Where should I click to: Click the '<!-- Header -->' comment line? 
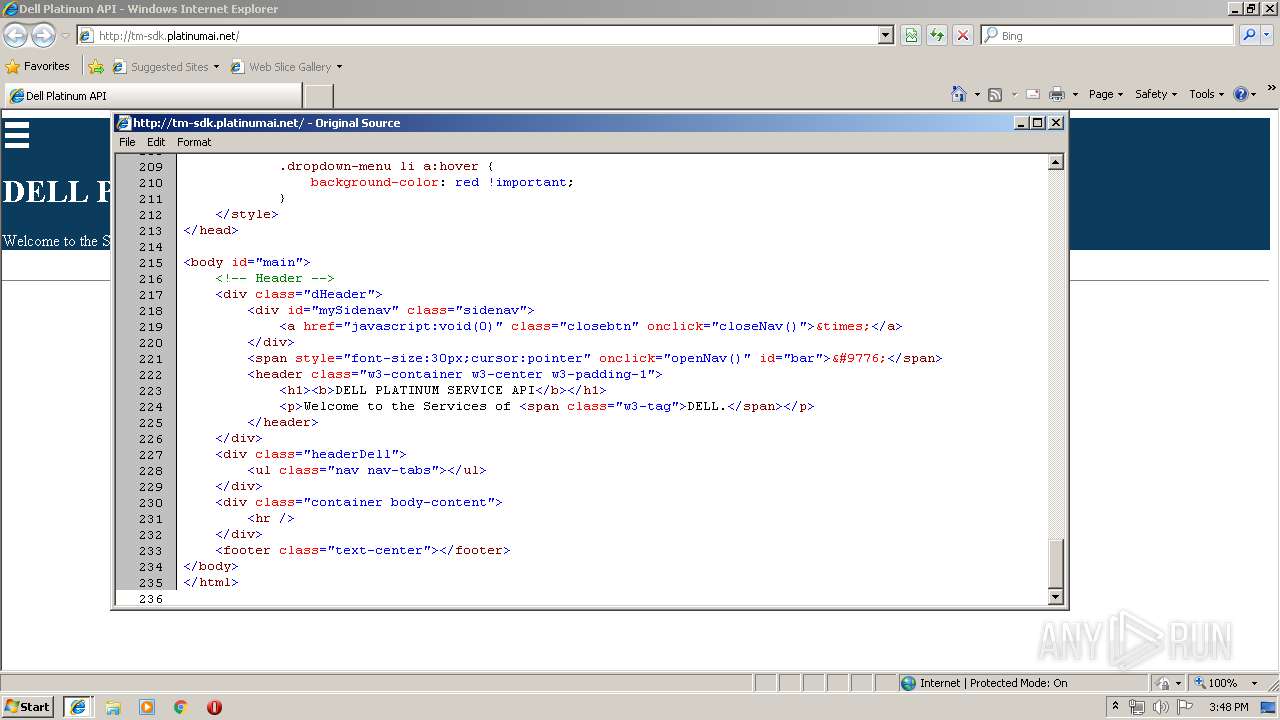point(275,278)
